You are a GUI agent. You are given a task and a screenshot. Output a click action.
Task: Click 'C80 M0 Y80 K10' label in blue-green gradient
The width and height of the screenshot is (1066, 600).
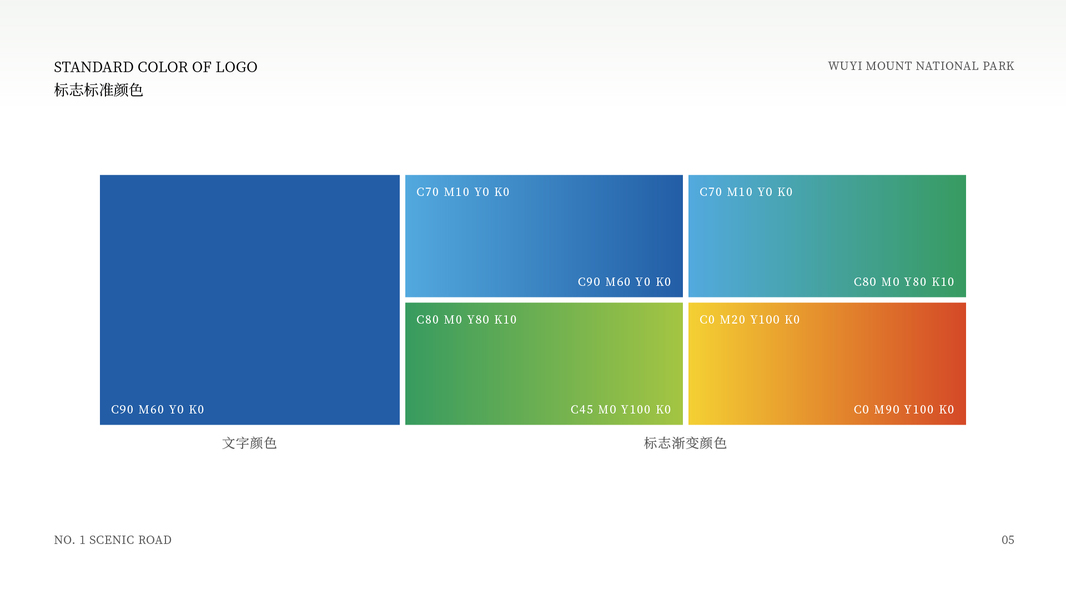coord(904,282)
